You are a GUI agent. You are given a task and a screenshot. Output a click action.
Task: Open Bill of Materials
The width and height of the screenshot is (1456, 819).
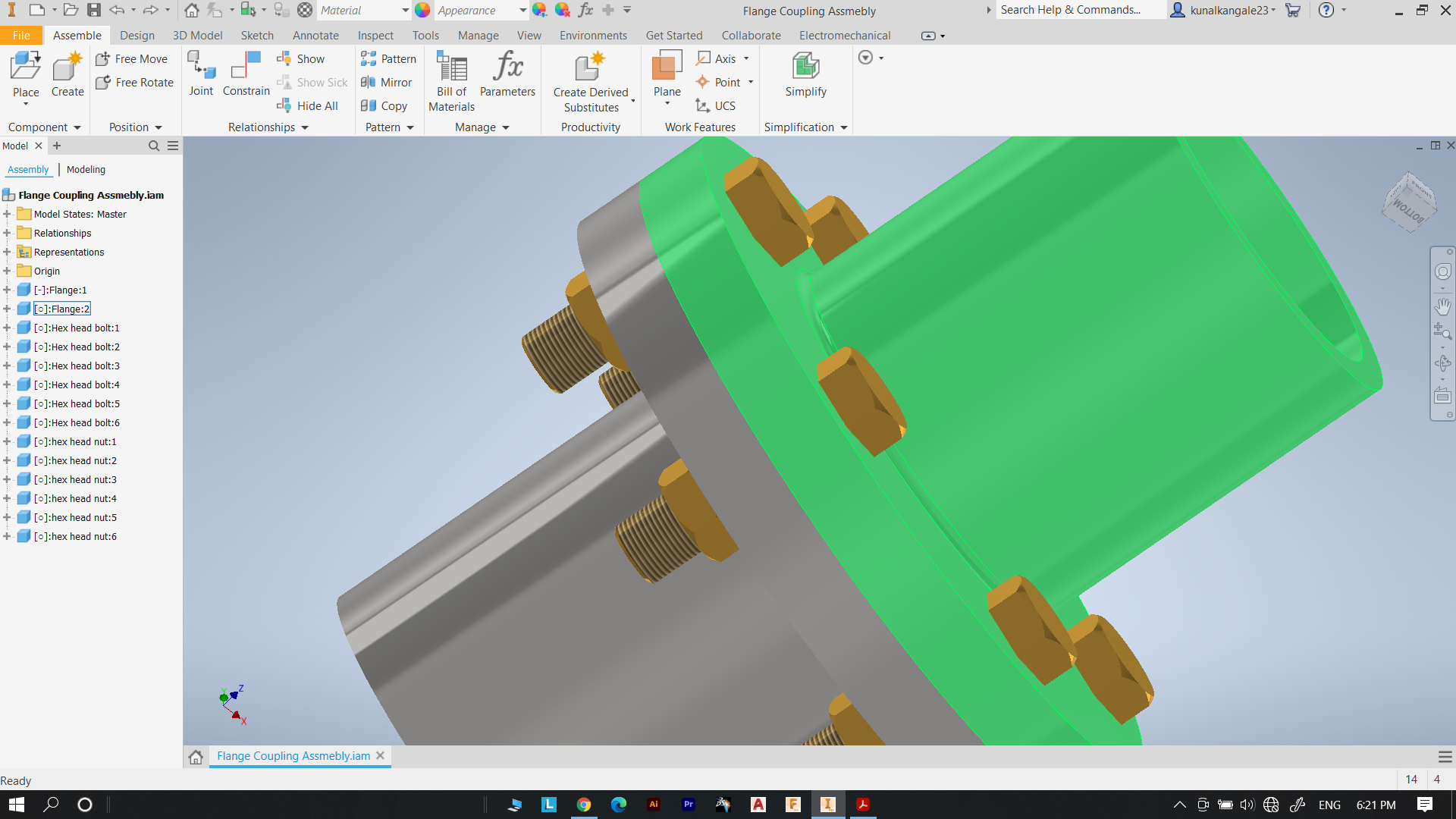click(452, 81)
